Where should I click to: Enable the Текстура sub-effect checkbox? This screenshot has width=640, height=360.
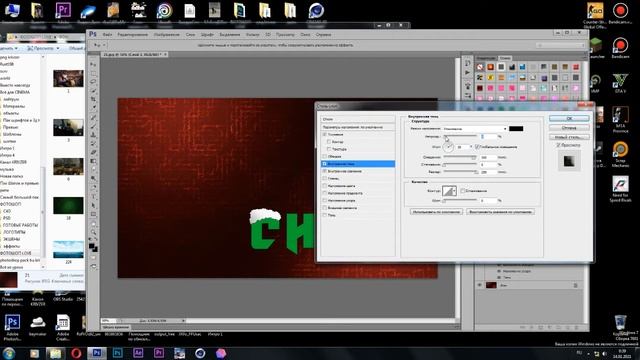coord(329,149)
